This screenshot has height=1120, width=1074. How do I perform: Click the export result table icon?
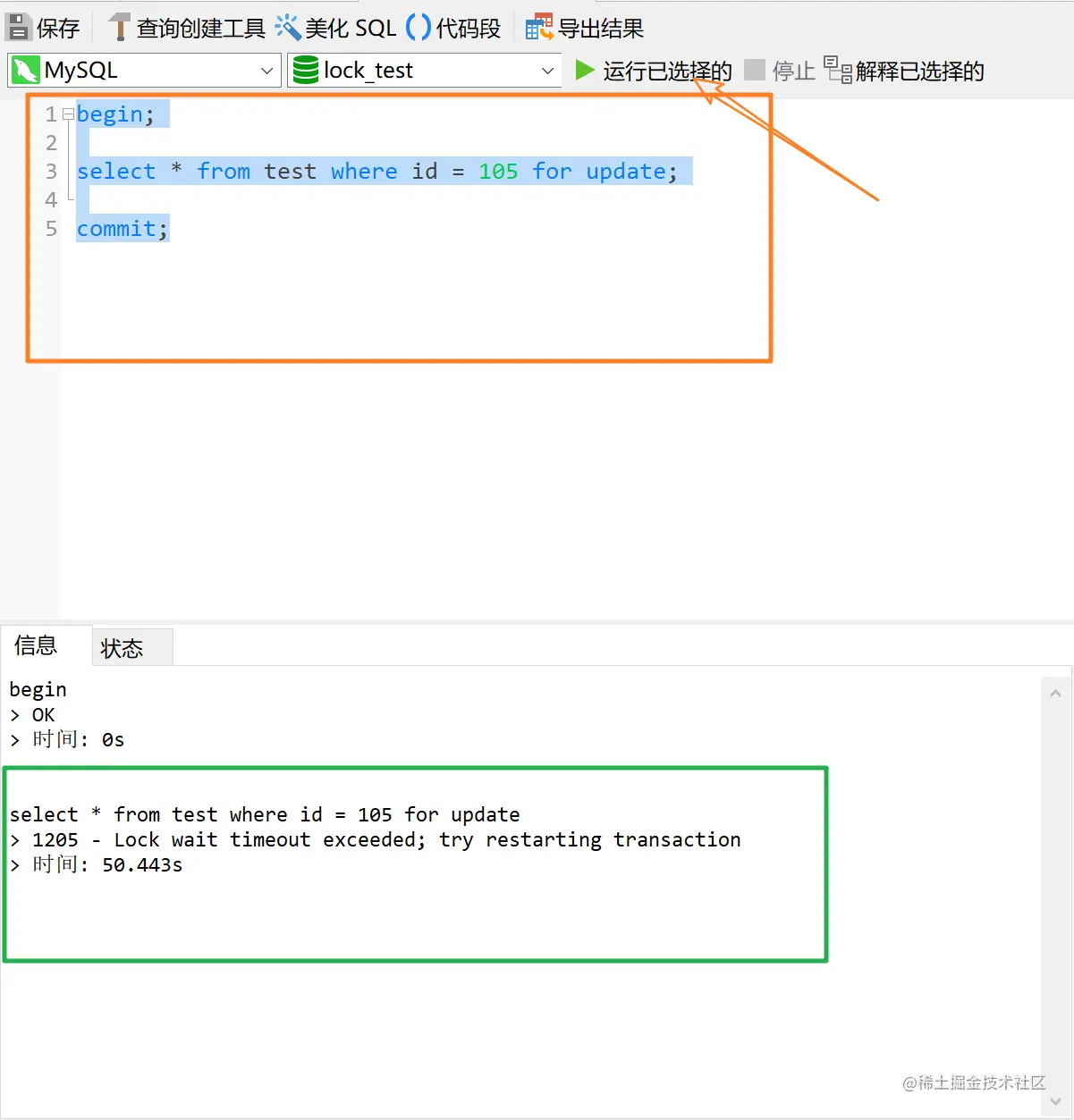[x=539, y=29]
